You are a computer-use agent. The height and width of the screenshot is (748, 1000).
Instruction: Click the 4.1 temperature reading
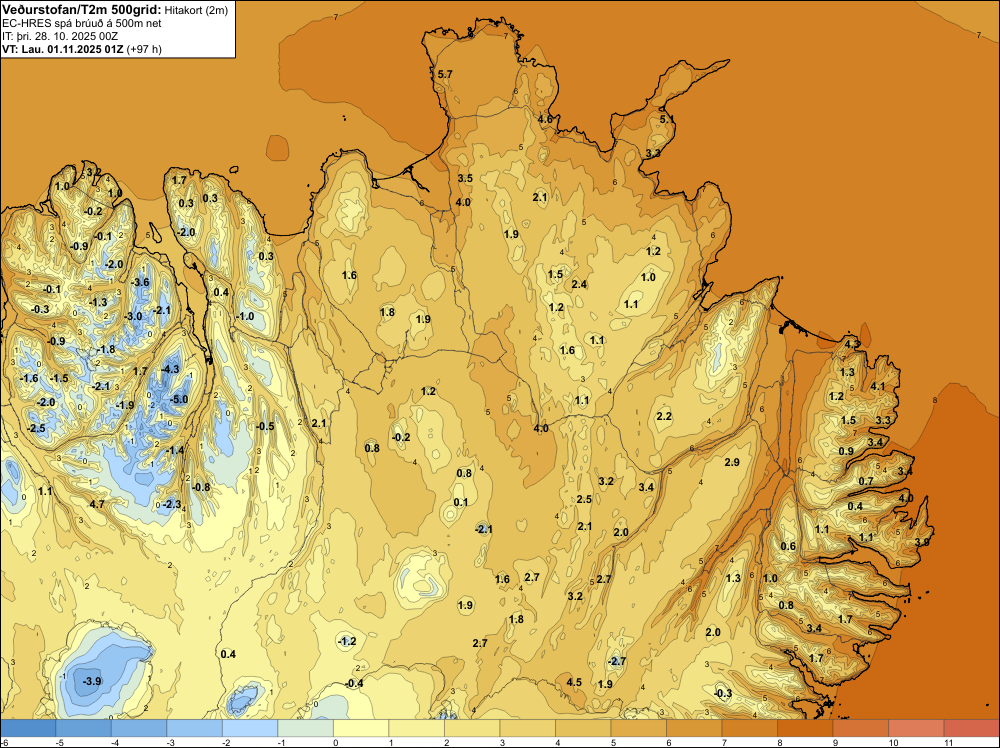878,386
